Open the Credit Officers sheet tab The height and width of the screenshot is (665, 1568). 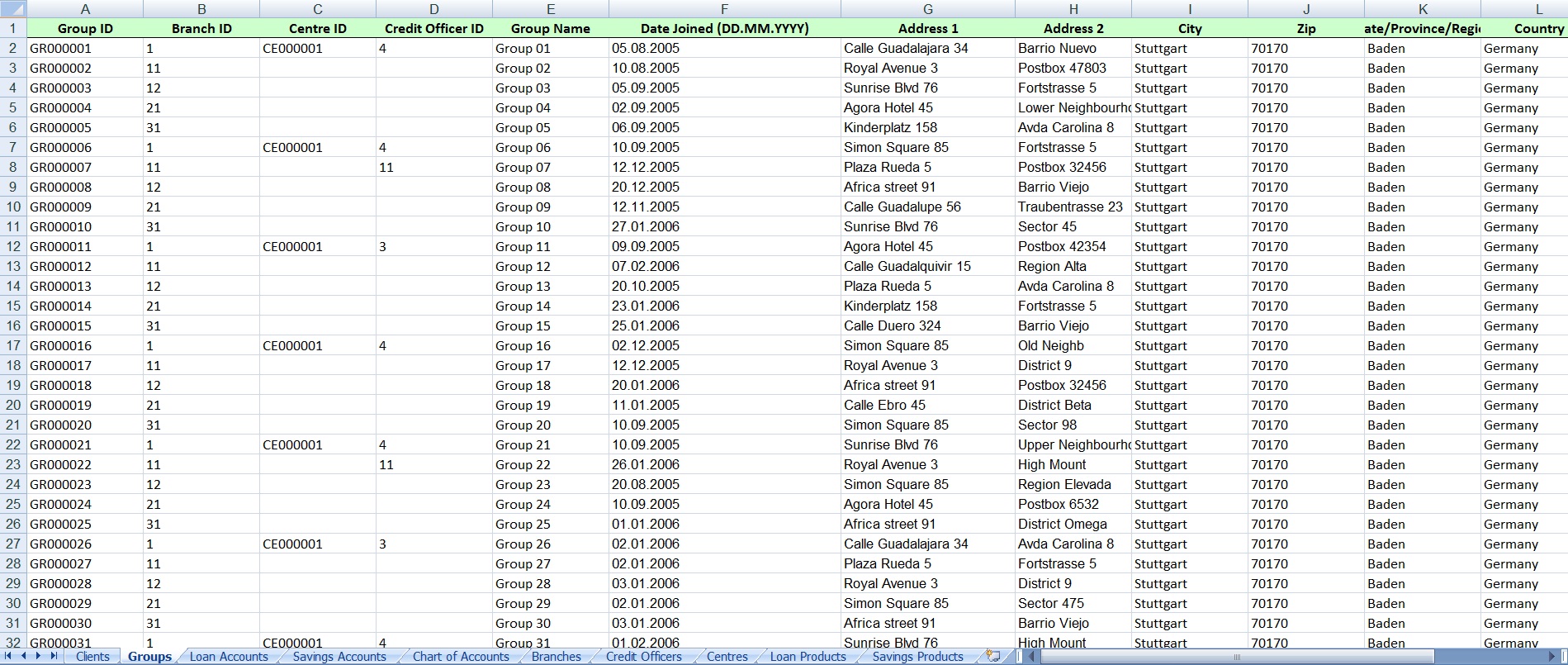[643, 657]
